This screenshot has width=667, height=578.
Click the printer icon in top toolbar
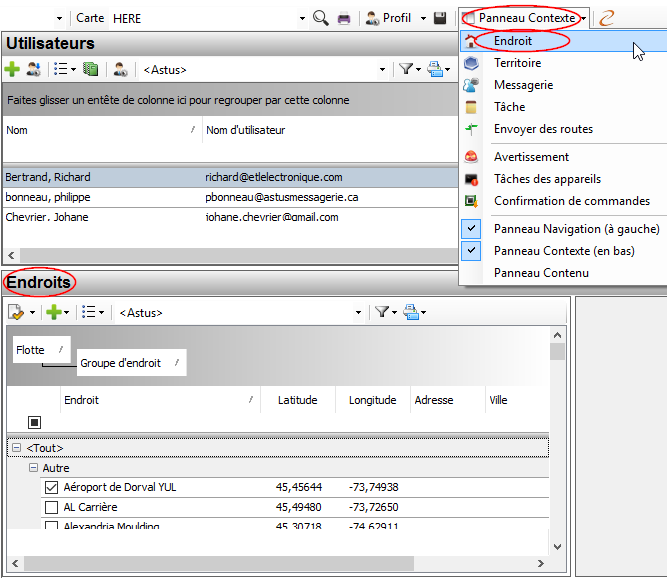[x=344, y=18]
